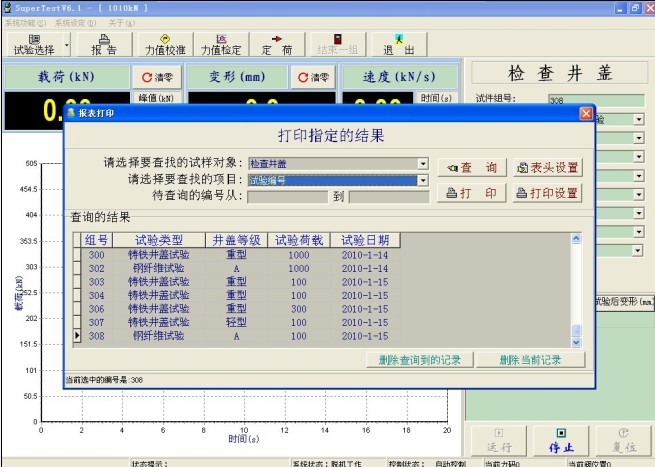This screenshot has width=655, height=467.
Task: Click the 组号 column header
Action: pos(96,240)
